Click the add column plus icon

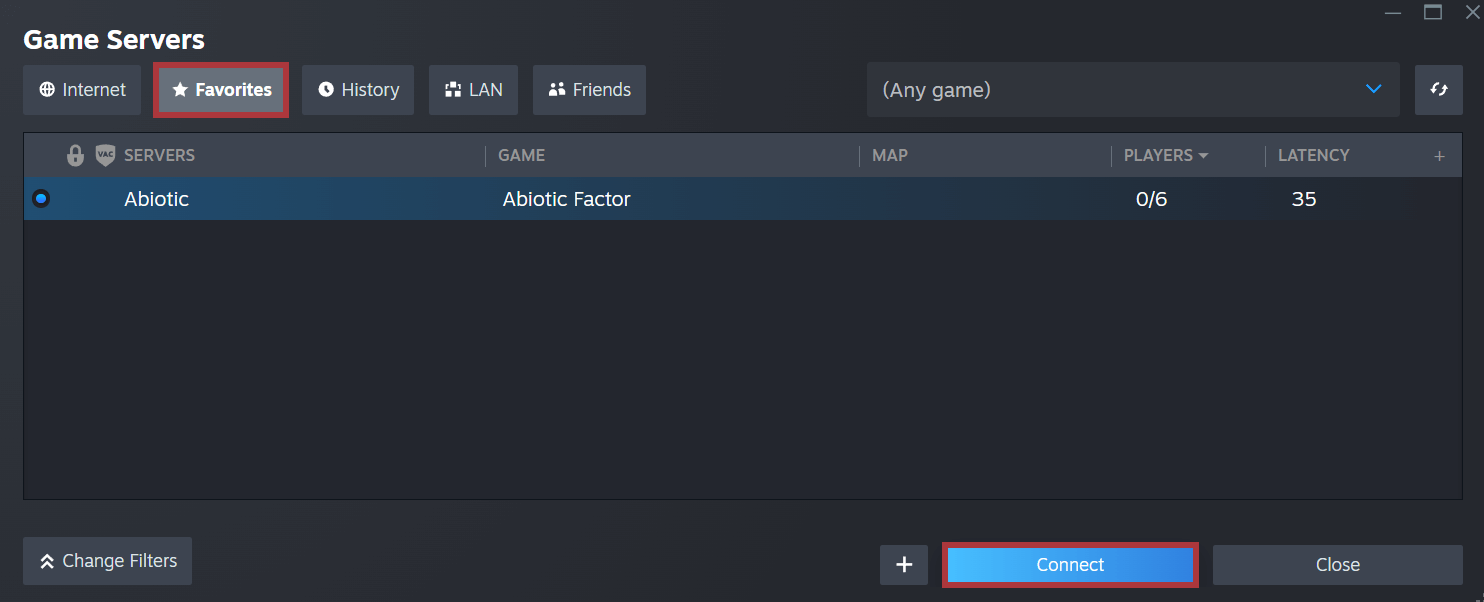click(1439, 156)
